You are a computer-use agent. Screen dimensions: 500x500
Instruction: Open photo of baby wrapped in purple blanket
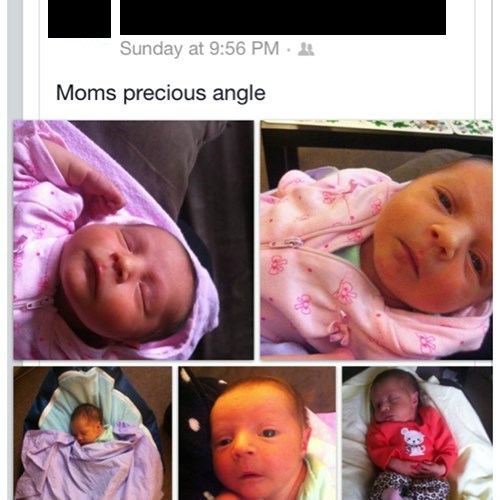93,433
